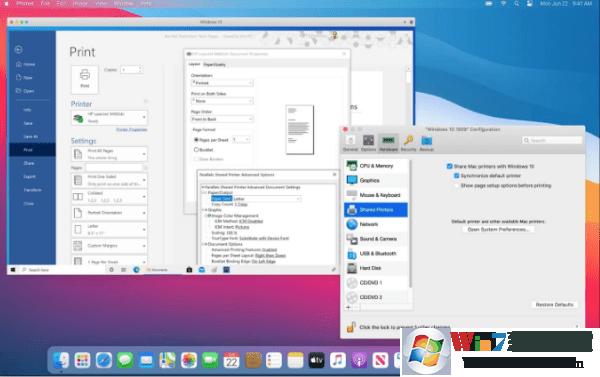
Task: Open Home in Word backstage sidebar
Action: pyautogui.click(x=25, y=64)
